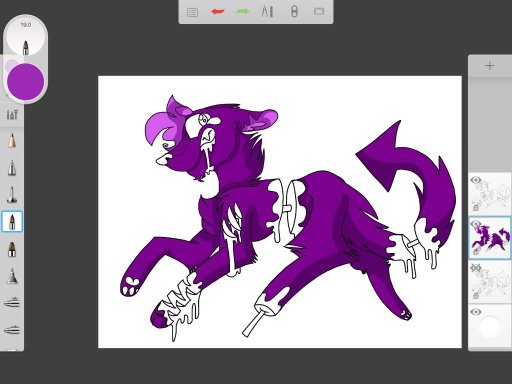The width and height of the screenshot is (512, 384).
Task: Show the hidden sketch layer with the crossed eye
Action: tap(476, 268)
